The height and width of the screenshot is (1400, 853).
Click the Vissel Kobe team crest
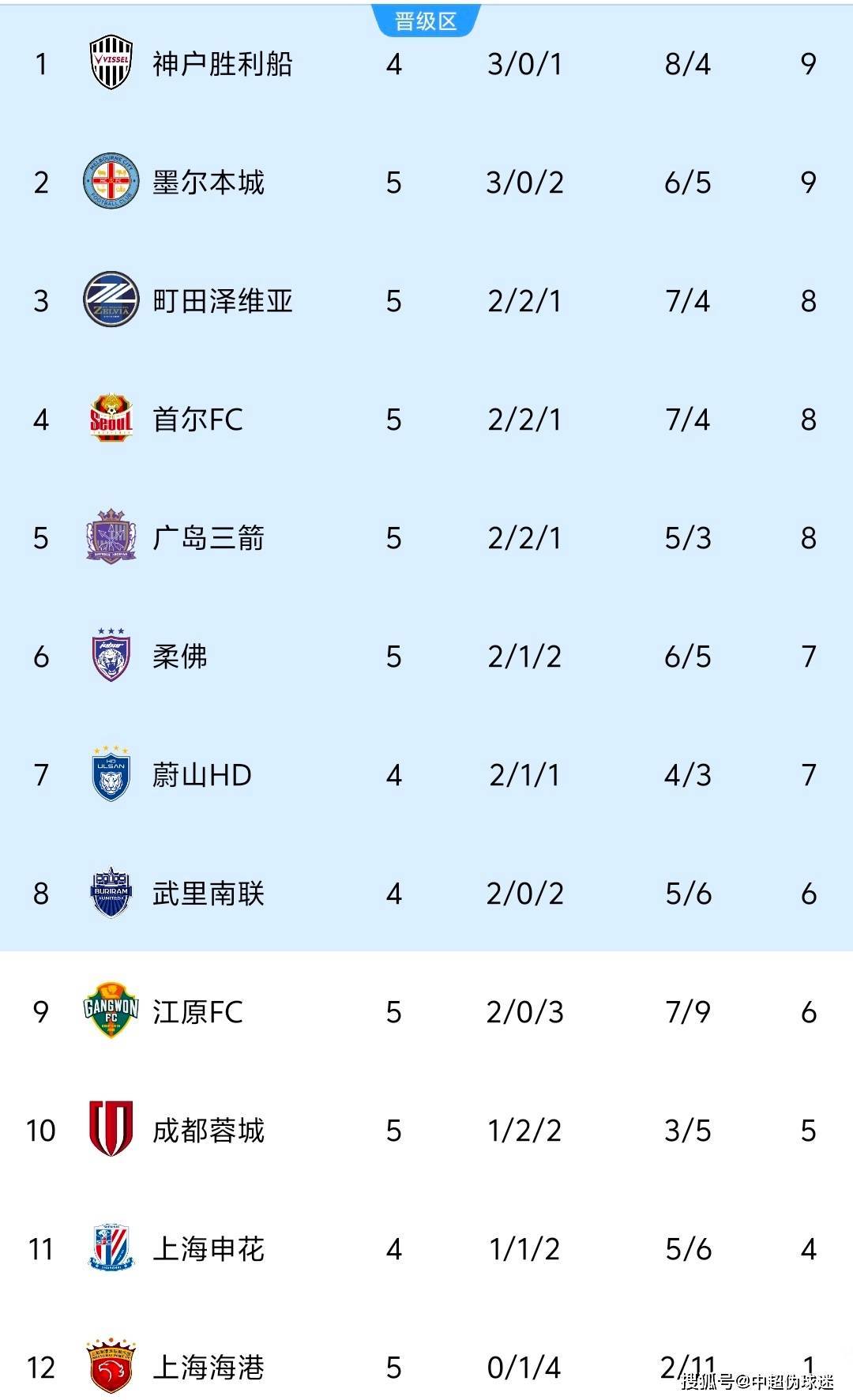(111, 62)
